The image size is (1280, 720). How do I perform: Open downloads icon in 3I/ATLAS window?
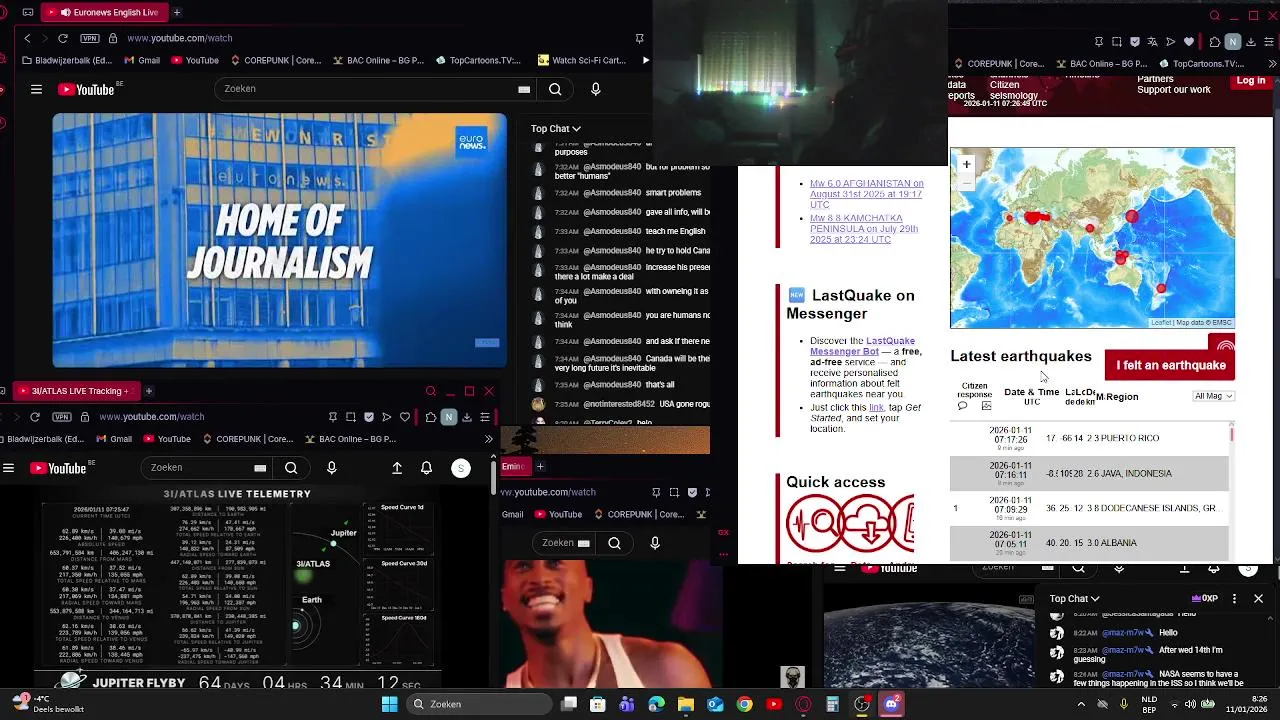(467, 417)
